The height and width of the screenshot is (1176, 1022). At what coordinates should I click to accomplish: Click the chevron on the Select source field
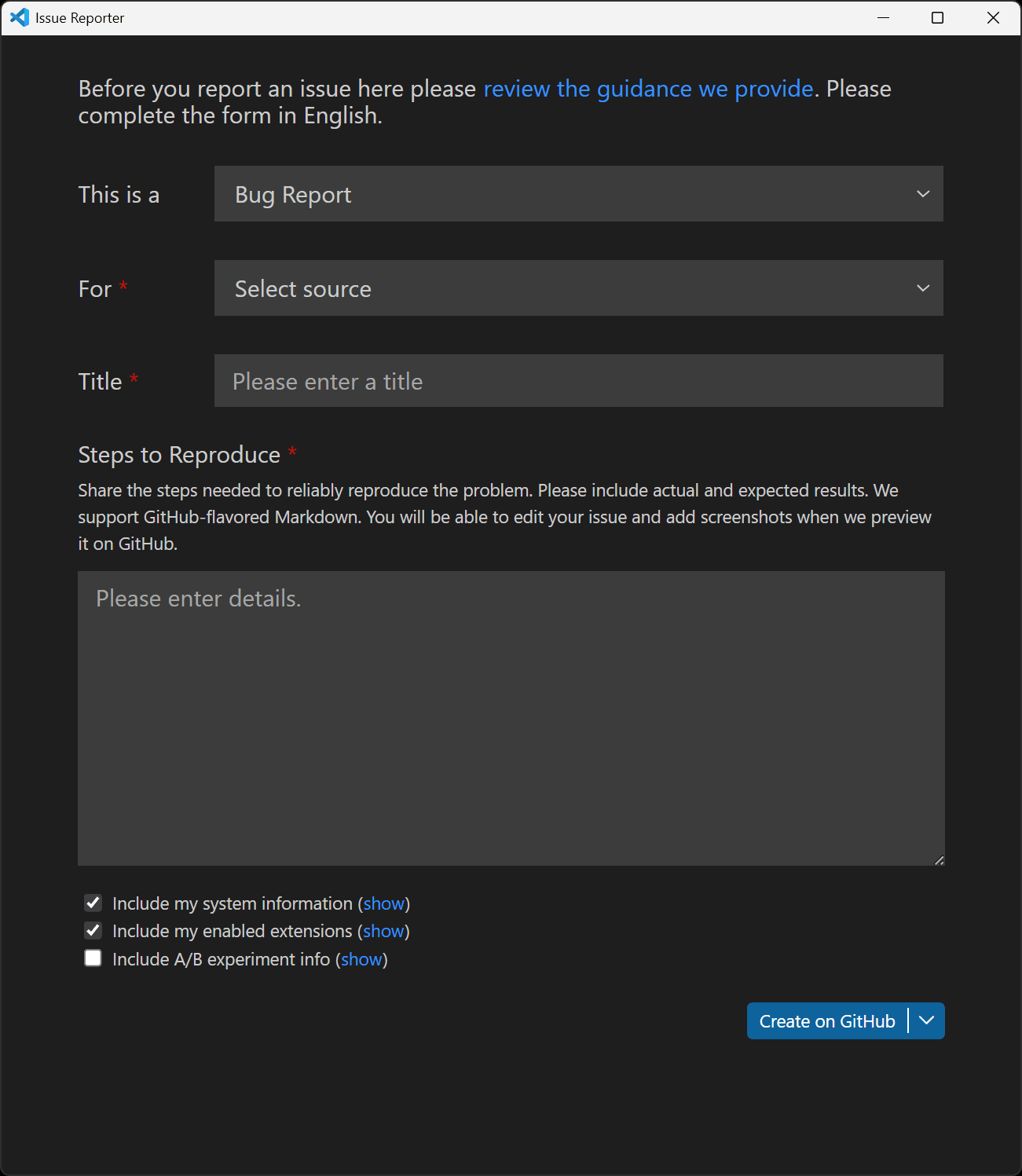(x=923, y=288)
